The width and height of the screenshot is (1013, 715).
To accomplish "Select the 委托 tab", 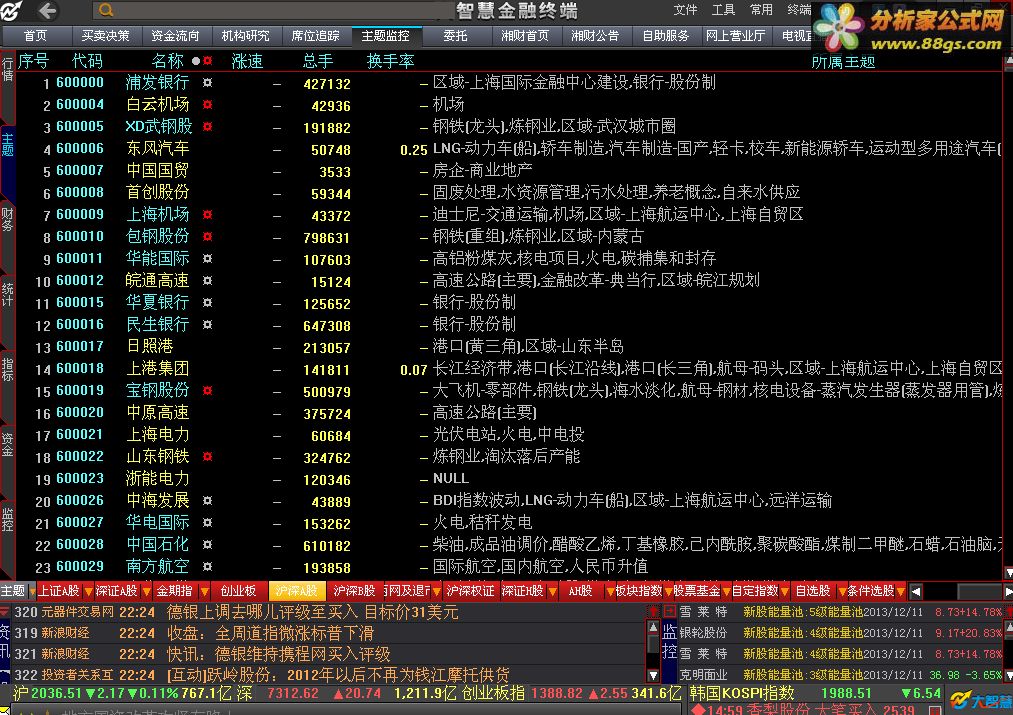I will (x=455, y=36).
